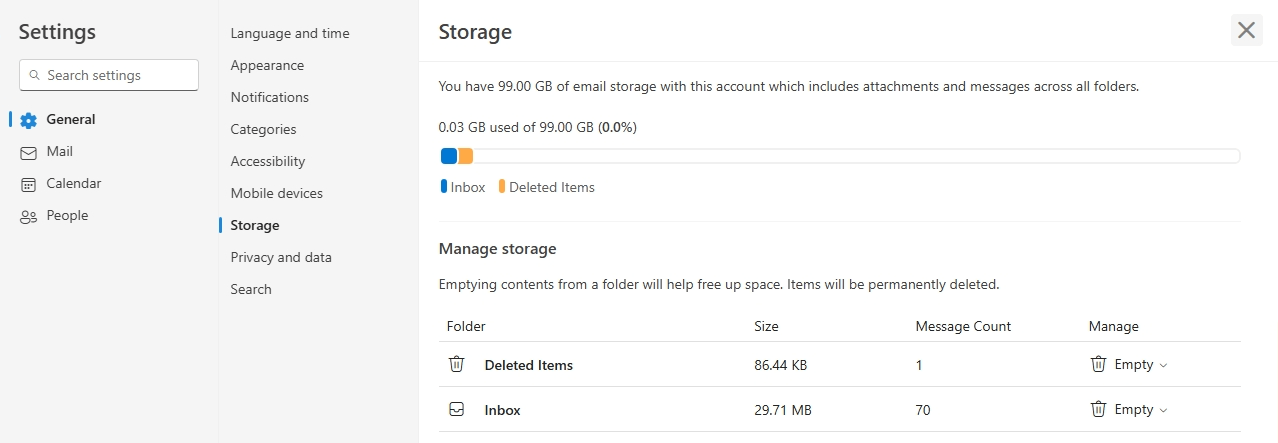Click trash icon in Inbox Manage column
This screenshot has width=1278, height=443.
[x=1098, y=410]
